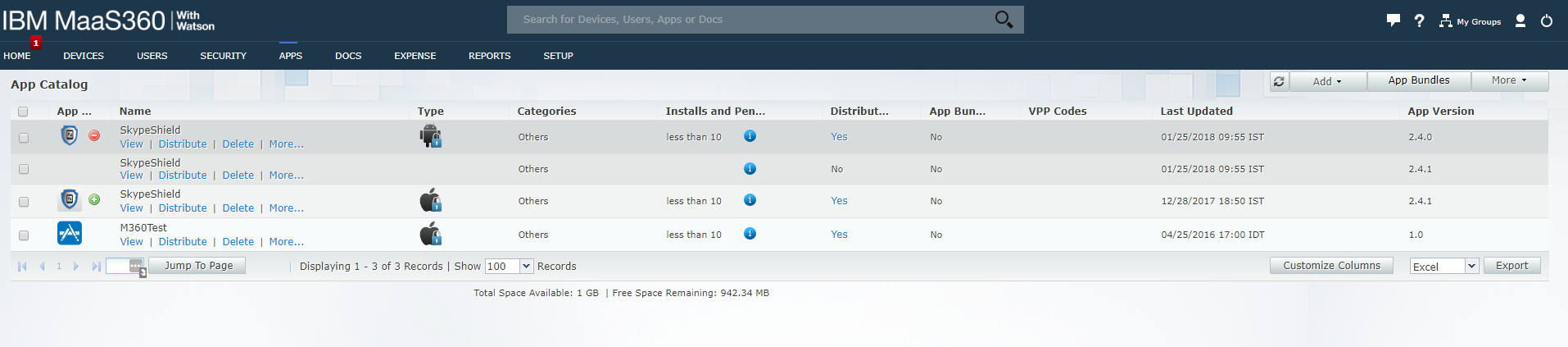1568x347 pixels.
Task: Check the SkypeShield 2.4.0 row checkbox
Action: click(24, 138)
